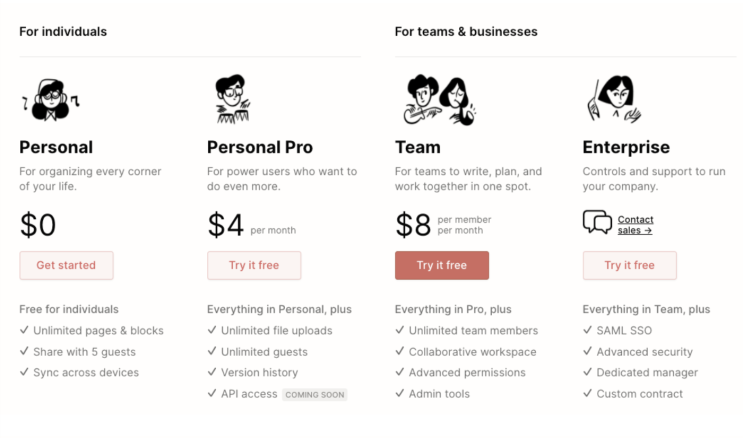Viewport: 743px width, 438px height.
Task: Select the For individuals heading
Action: pyautogui.click(x=63, y=32)
